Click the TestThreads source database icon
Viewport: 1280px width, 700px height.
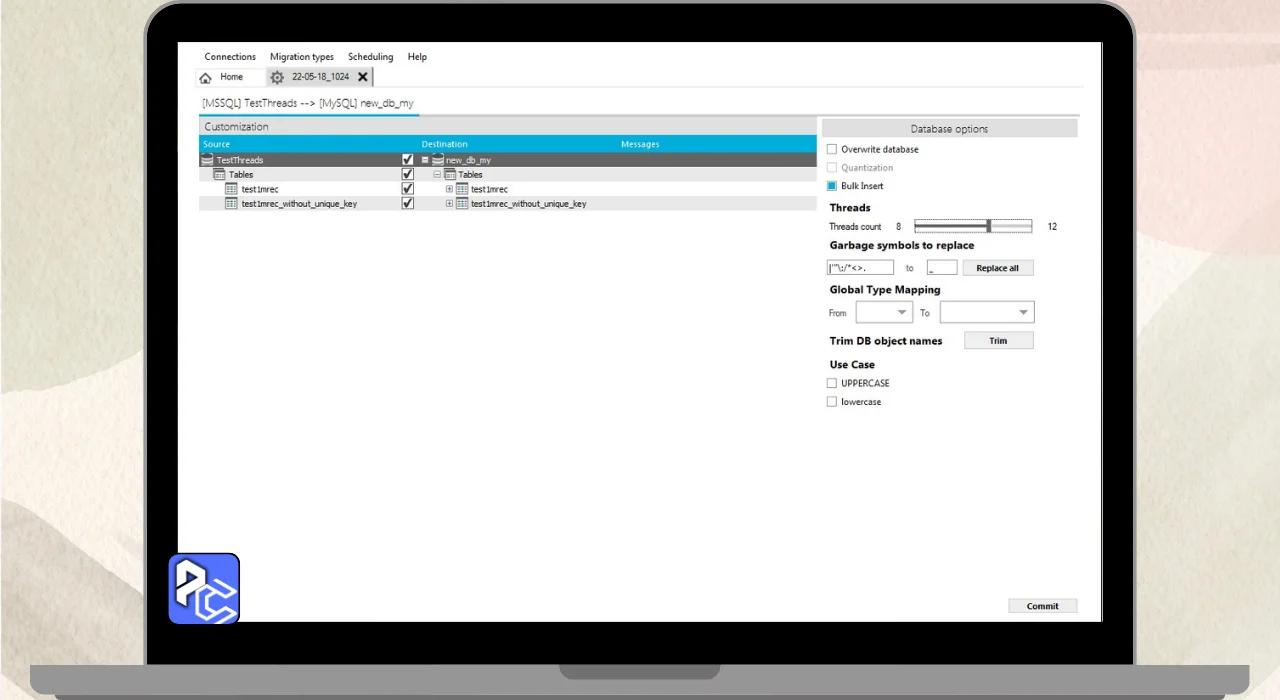coord(208,160)
